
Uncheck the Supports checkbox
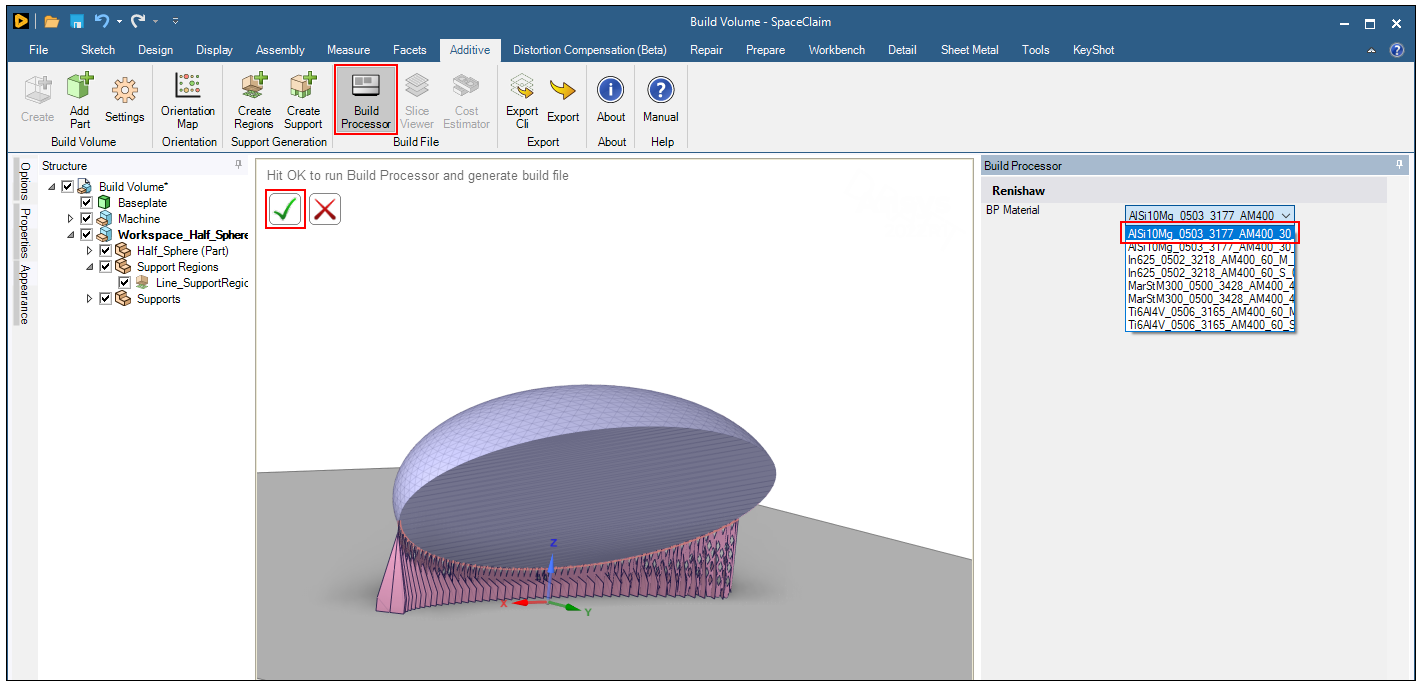[x=105, y=298]
